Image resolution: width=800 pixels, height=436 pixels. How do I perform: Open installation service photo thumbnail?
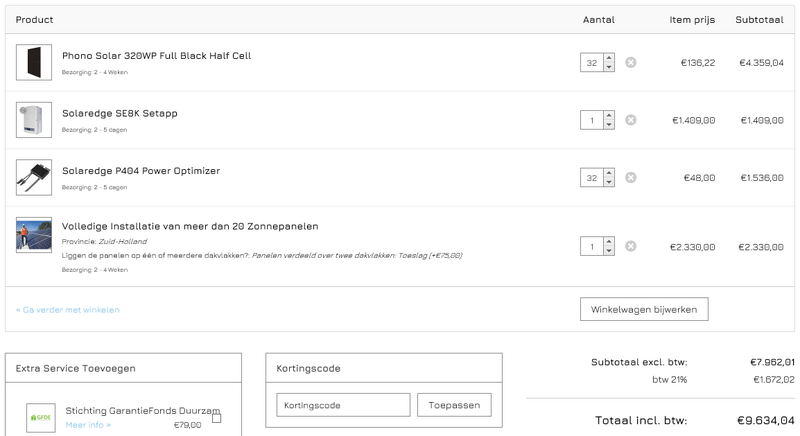pyautogui.click(x=34, y=235)
